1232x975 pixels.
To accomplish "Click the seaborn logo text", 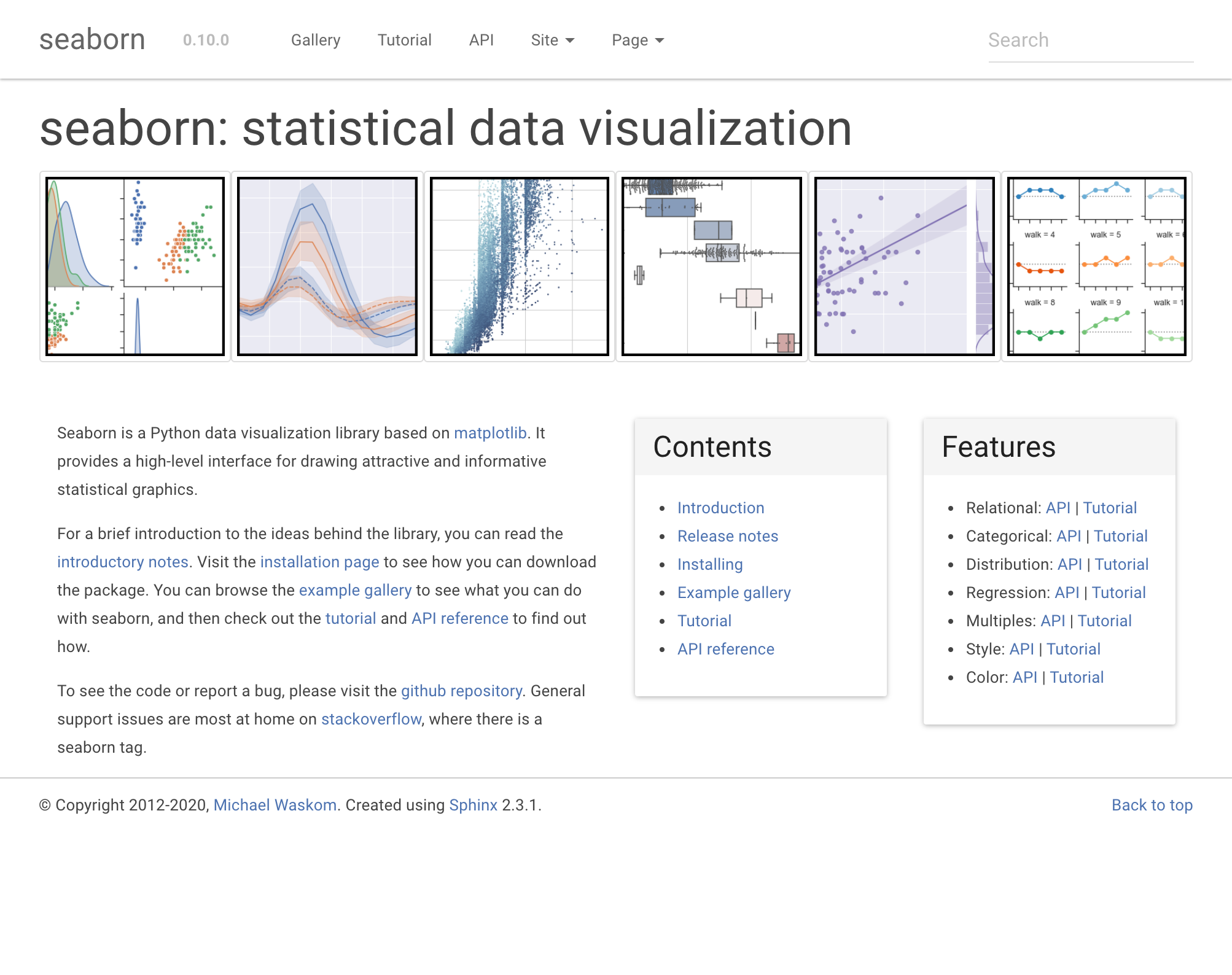I will point(92,39).
